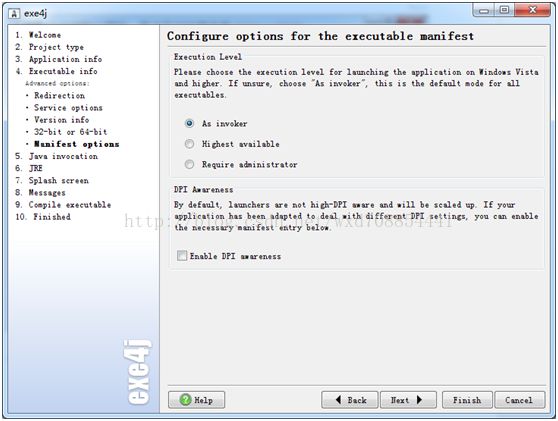Click the right arrow on the Next button
Viewport: 558px width, 421px height.
[419, 400]
